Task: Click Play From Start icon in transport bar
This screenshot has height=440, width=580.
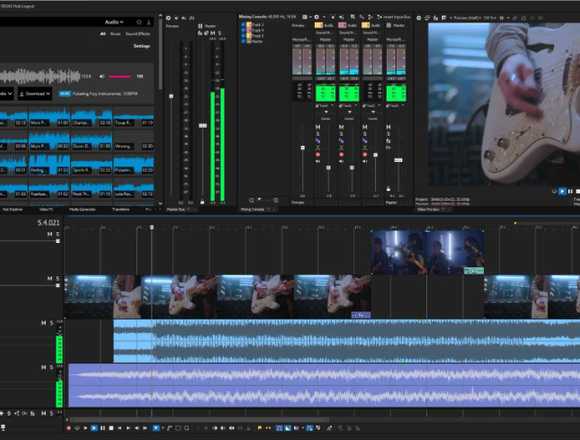Action: 85,428
